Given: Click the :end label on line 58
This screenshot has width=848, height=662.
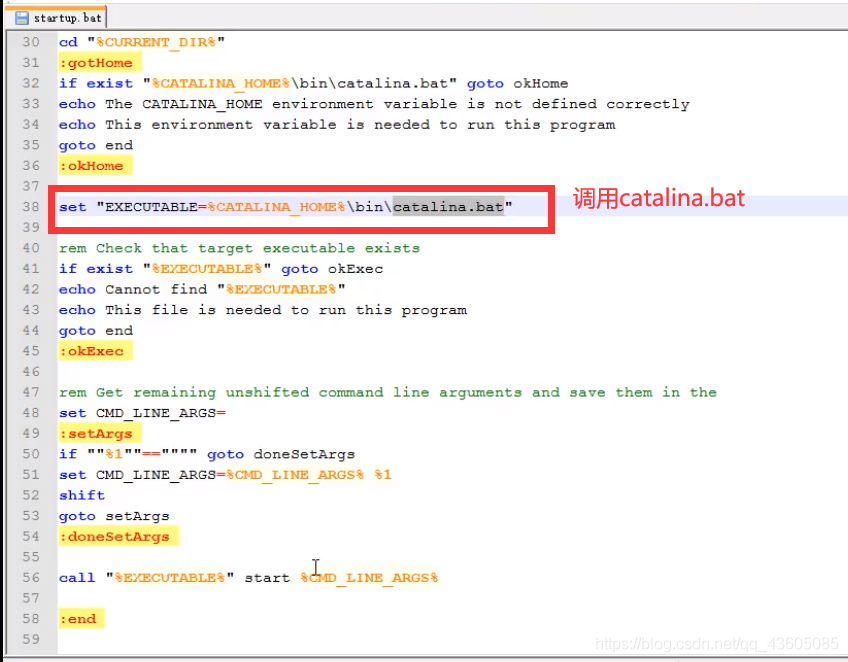Looking at the screenshot, I should 82,619.
